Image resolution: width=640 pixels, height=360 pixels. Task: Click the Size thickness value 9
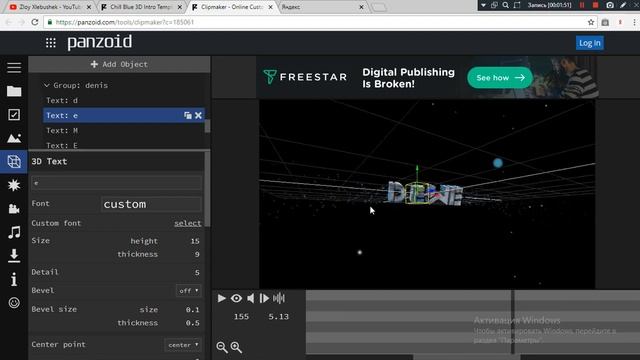197,255
